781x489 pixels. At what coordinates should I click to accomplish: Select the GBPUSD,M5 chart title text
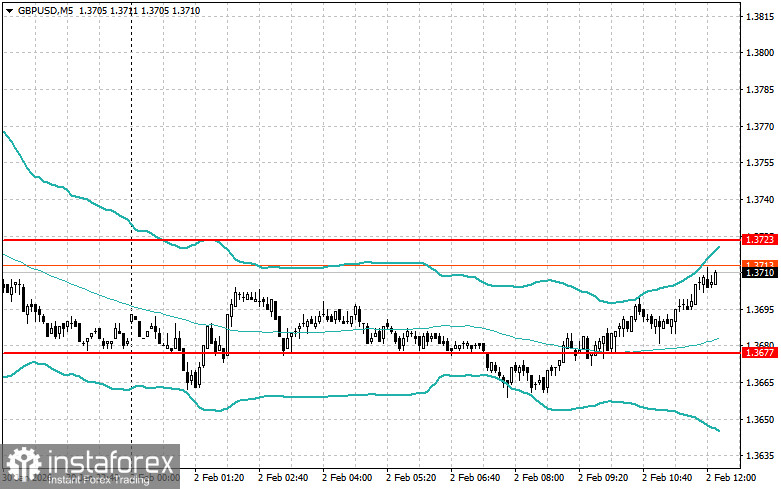click(45, 10)
